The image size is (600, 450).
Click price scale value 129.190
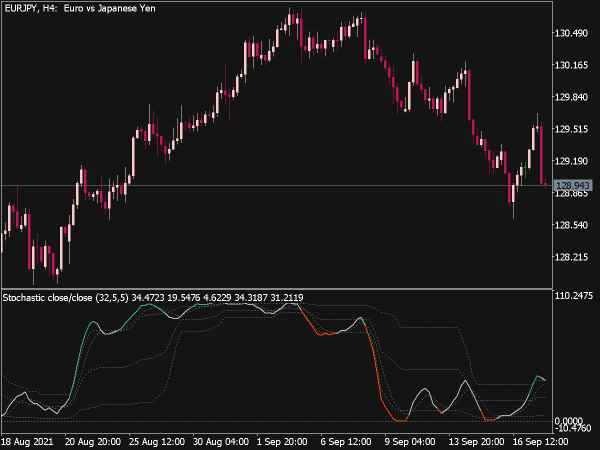pyautogui.click(x=571, y=161)
